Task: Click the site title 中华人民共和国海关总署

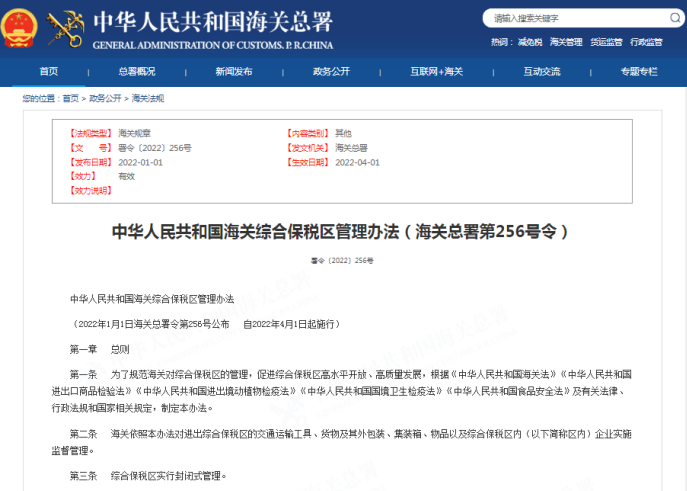Action: pos(212,22)
